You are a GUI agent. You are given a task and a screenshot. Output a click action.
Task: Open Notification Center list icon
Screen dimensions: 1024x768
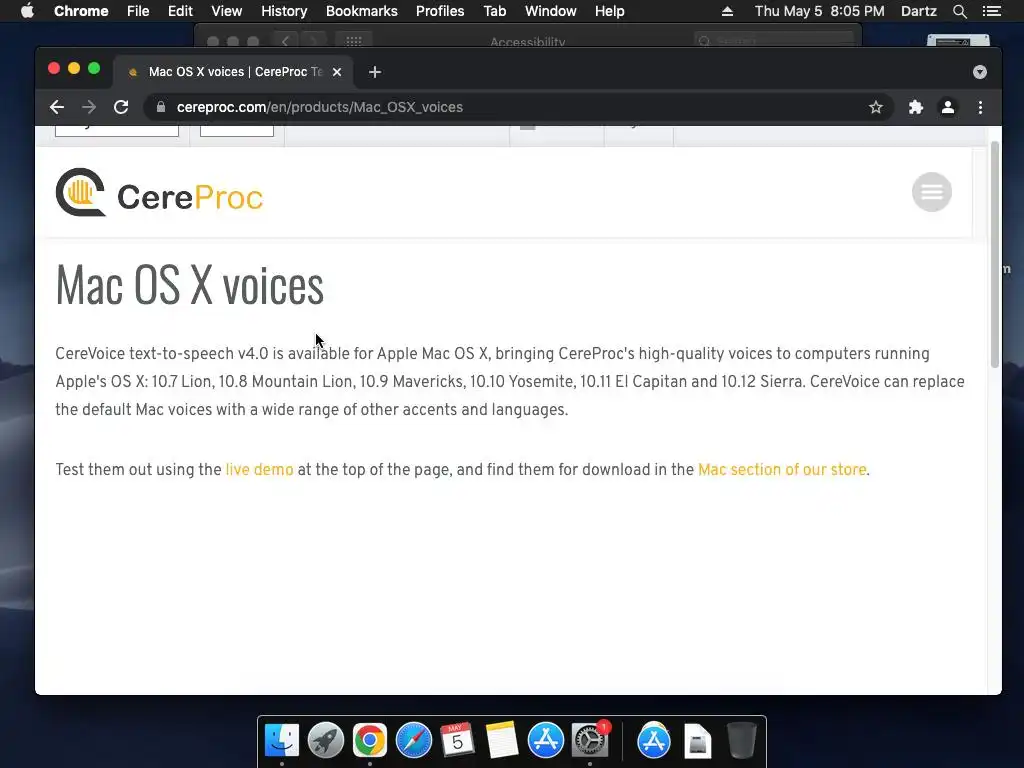tap(992, 11)
